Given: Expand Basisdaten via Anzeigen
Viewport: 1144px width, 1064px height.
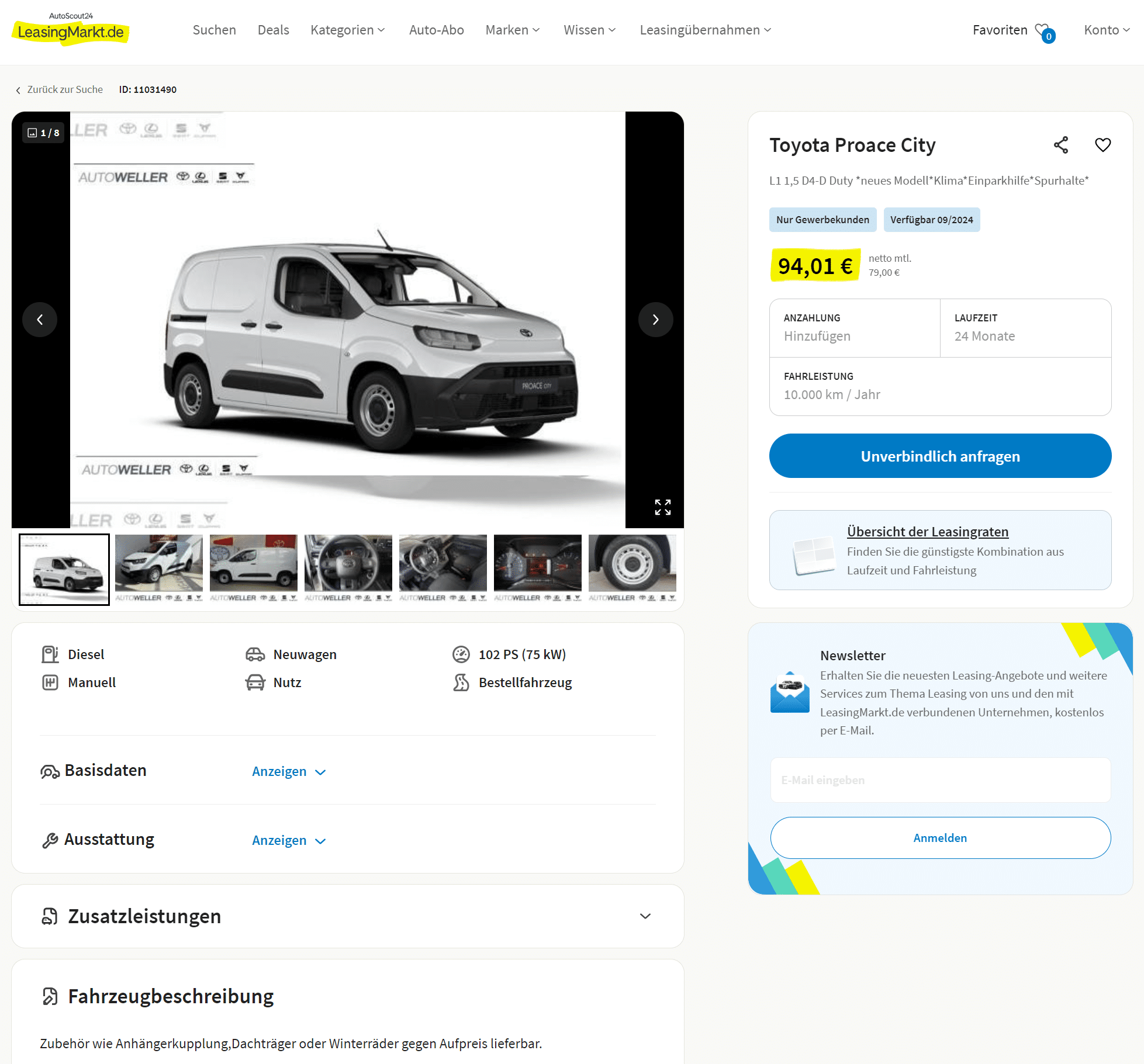Looking at the screenshot, I should (289, 771).
